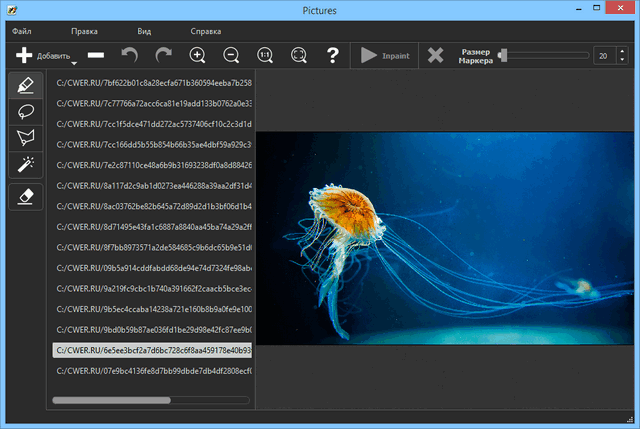Viewport: 640px width, 429px height.
Task: Open the Файл menu
Action: tap(22, 32)
